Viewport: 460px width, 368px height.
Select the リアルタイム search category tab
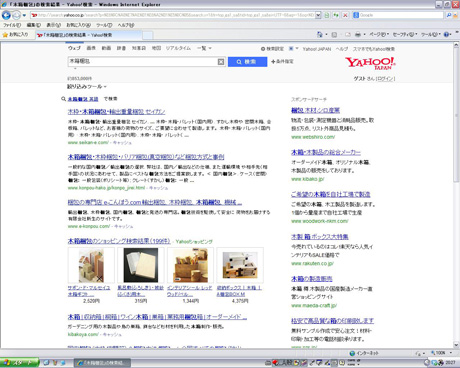tap(178, 48)
